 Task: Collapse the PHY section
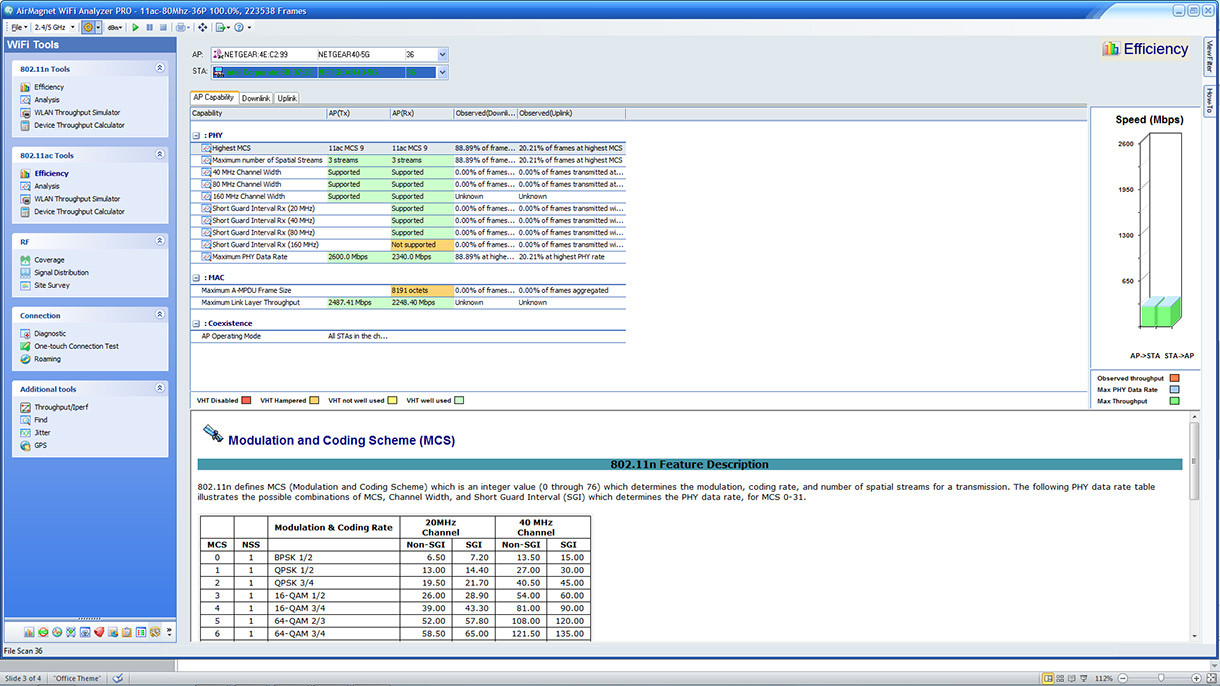point(196,135)
